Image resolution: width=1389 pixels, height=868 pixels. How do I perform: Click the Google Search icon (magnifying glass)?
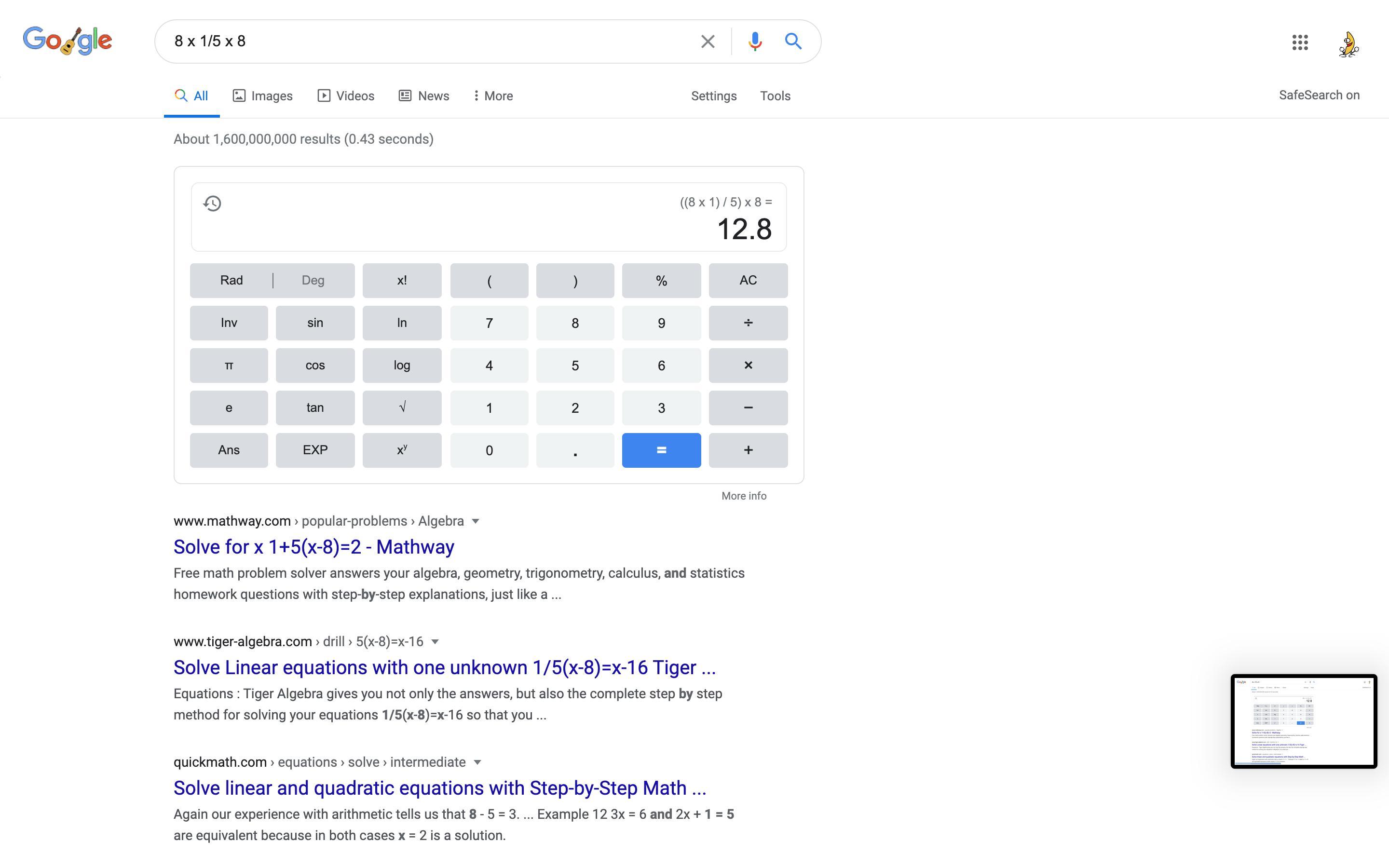coord(793,41)
